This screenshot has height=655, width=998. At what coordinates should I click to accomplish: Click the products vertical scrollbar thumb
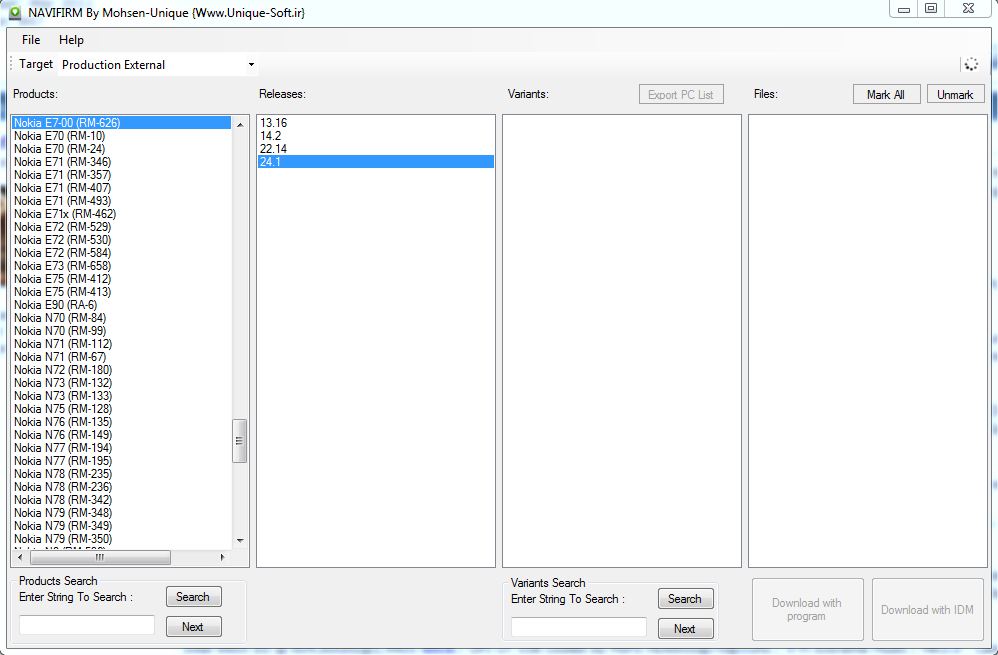240,440
